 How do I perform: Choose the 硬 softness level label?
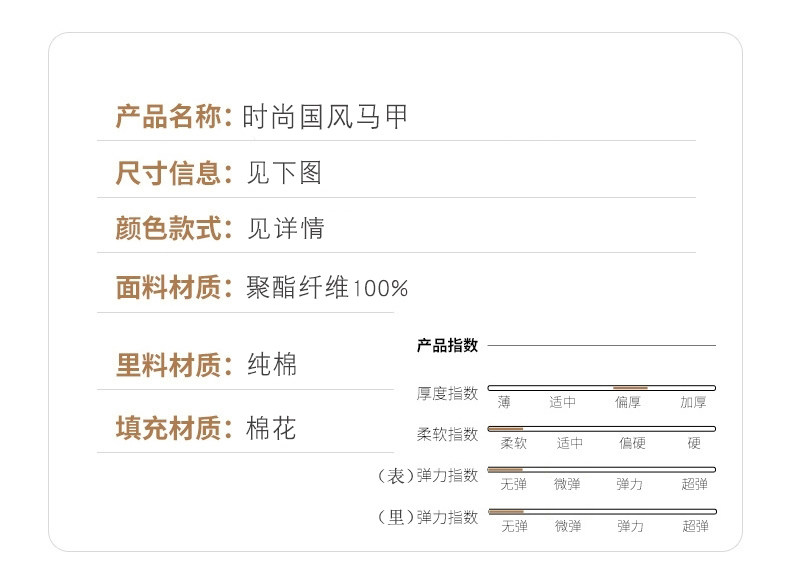[694, 443]
